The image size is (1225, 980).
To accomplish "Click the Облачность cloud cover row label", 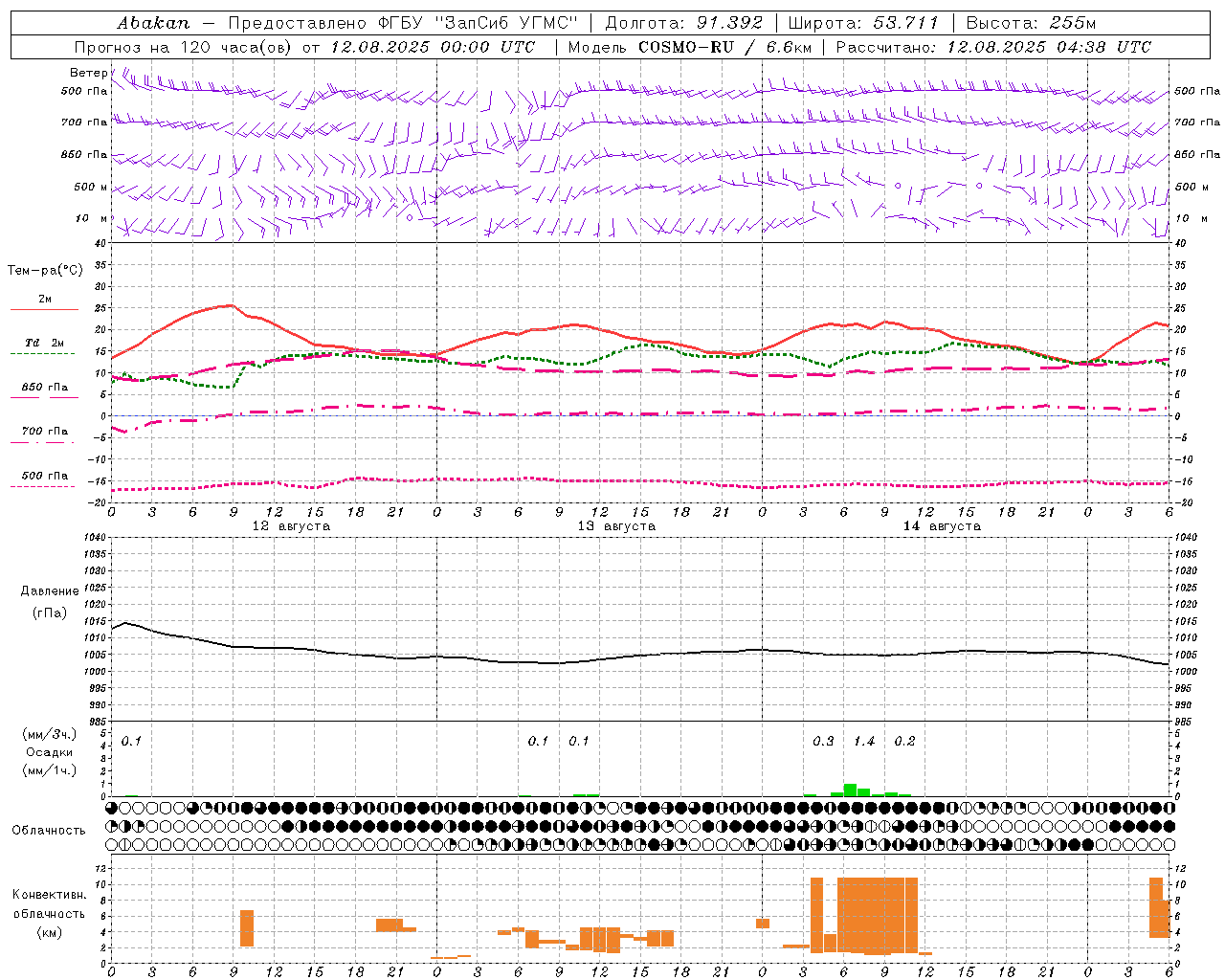I will (49, 831).
